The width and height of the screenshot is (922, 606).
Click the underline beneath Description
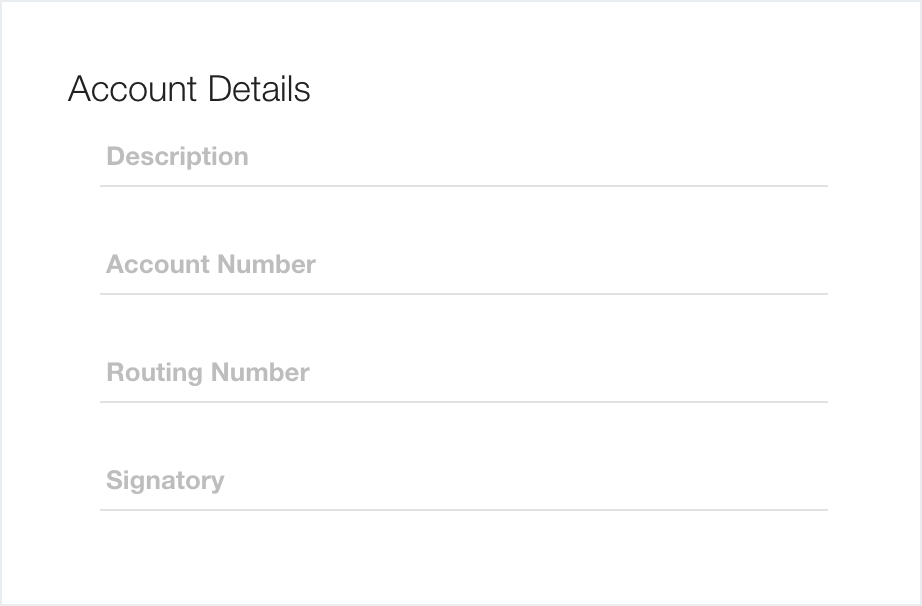pos(464,186)
